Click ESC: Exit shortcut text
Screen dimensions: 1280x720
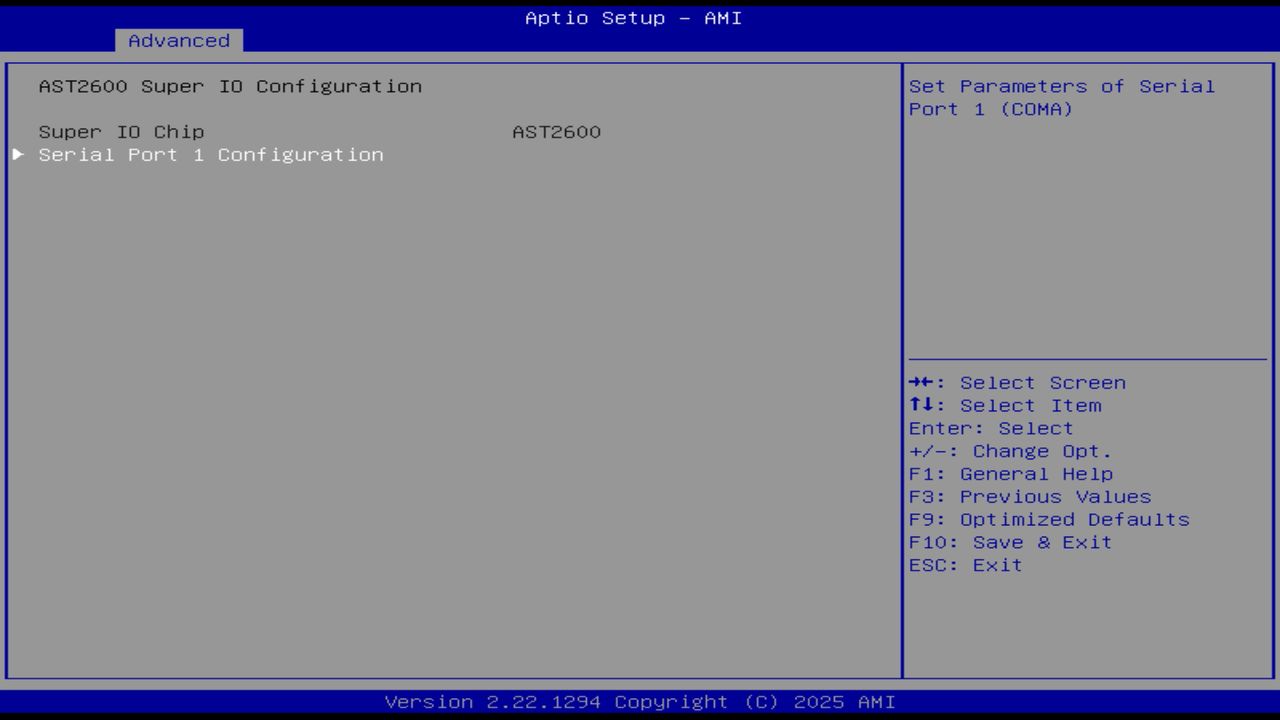(x=966, y=564)
